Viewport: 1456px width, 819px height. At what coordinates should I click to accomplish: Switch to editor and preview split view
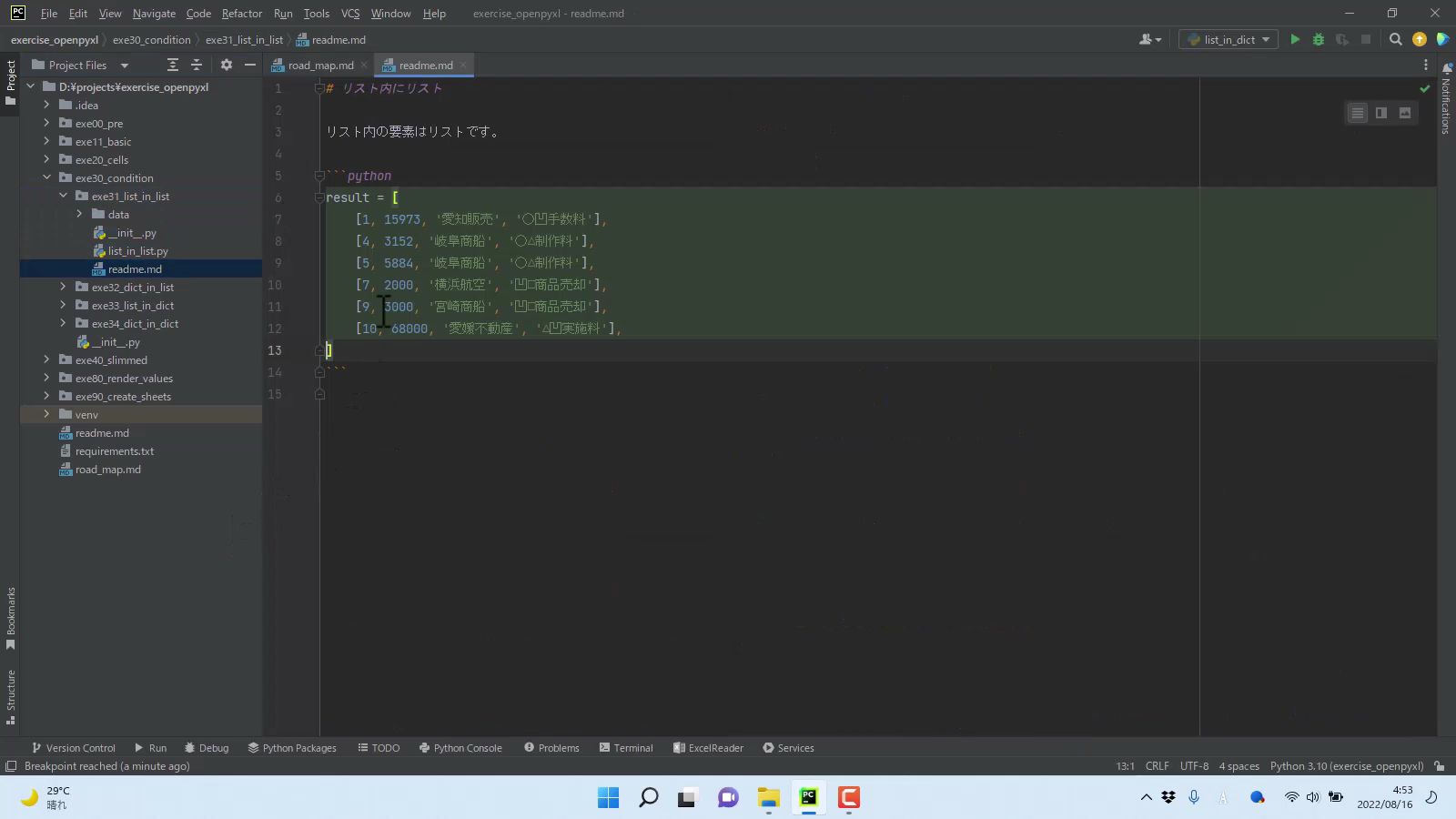1381,113
